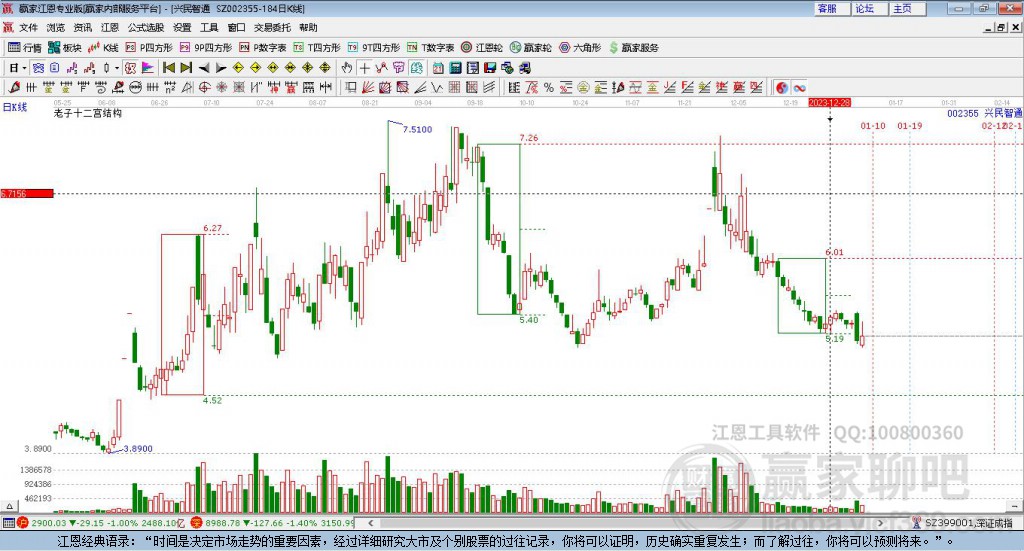1024x551 pixels.
Task: Select the percent (%) tool
Action: point(549,87)
